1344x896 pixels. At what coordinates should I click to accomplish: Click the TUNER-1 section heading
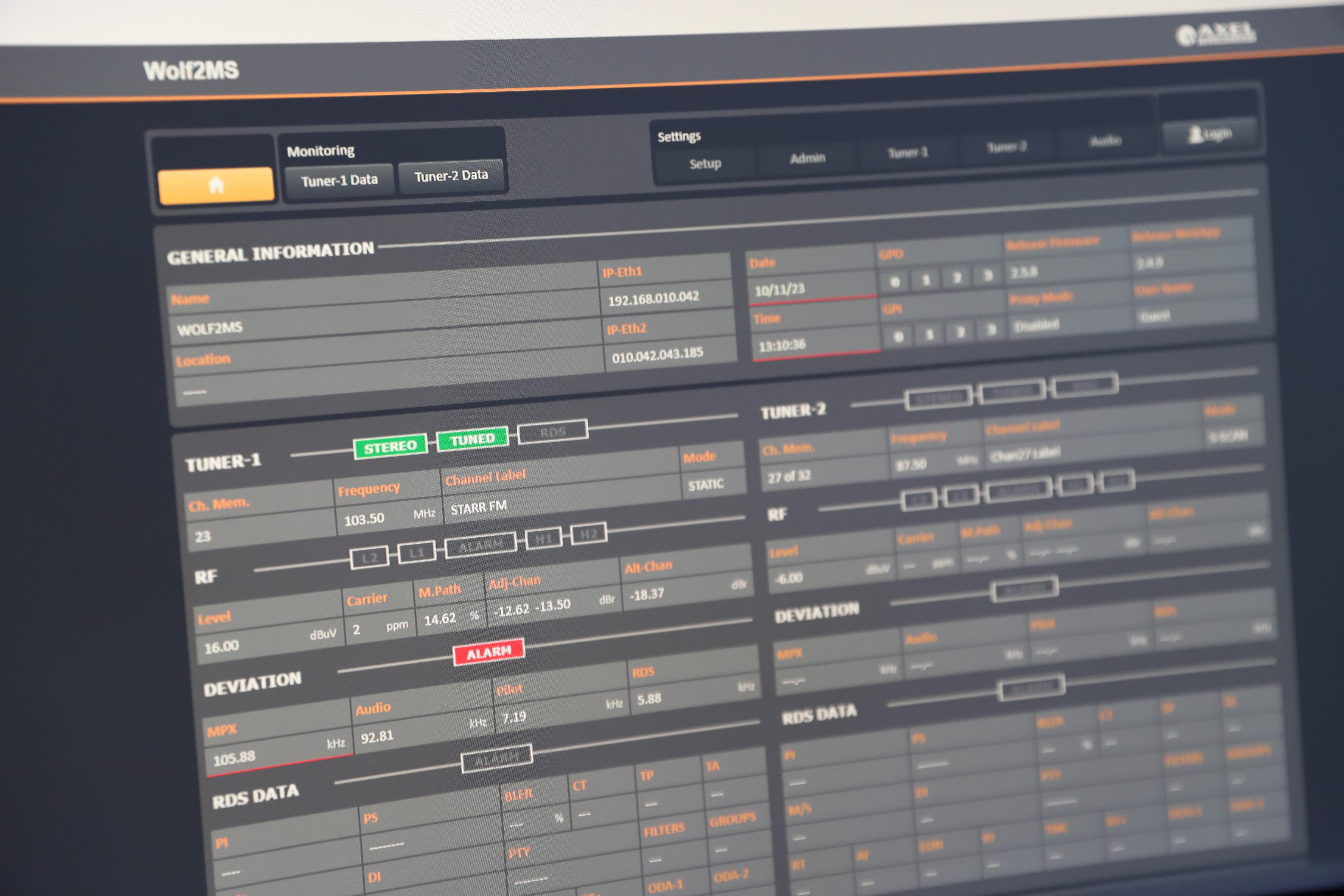click(x=223, y=462)
